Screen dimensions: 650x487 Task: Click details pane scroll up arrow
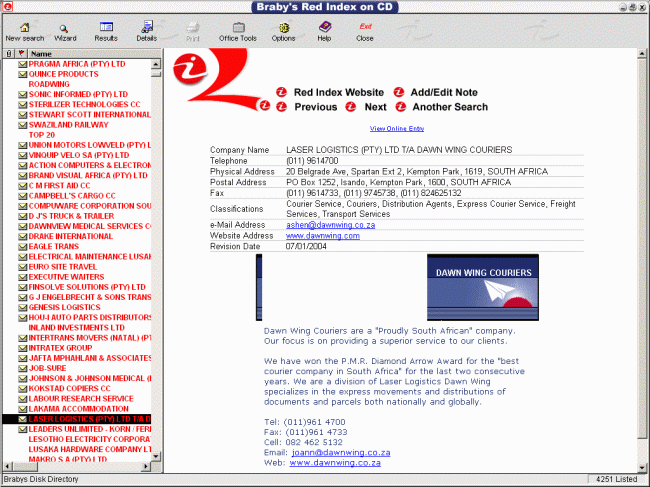pos(642,53)
